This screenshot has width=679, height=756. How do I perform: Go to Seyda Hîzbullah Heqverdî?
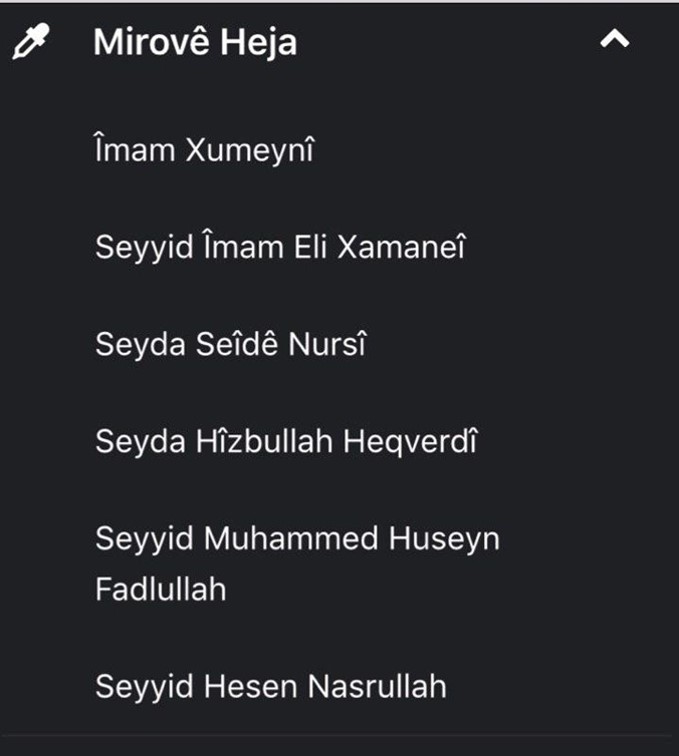(x=286, y=441)
